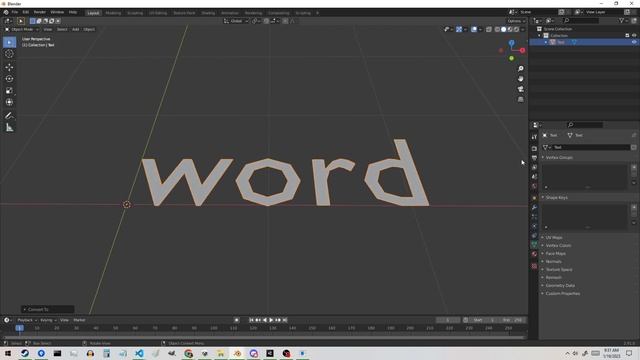The image size is (640, 360).
Task: Switch to the Modeling workspace tab
Action: pyautogui.click(x=113, y=13)
